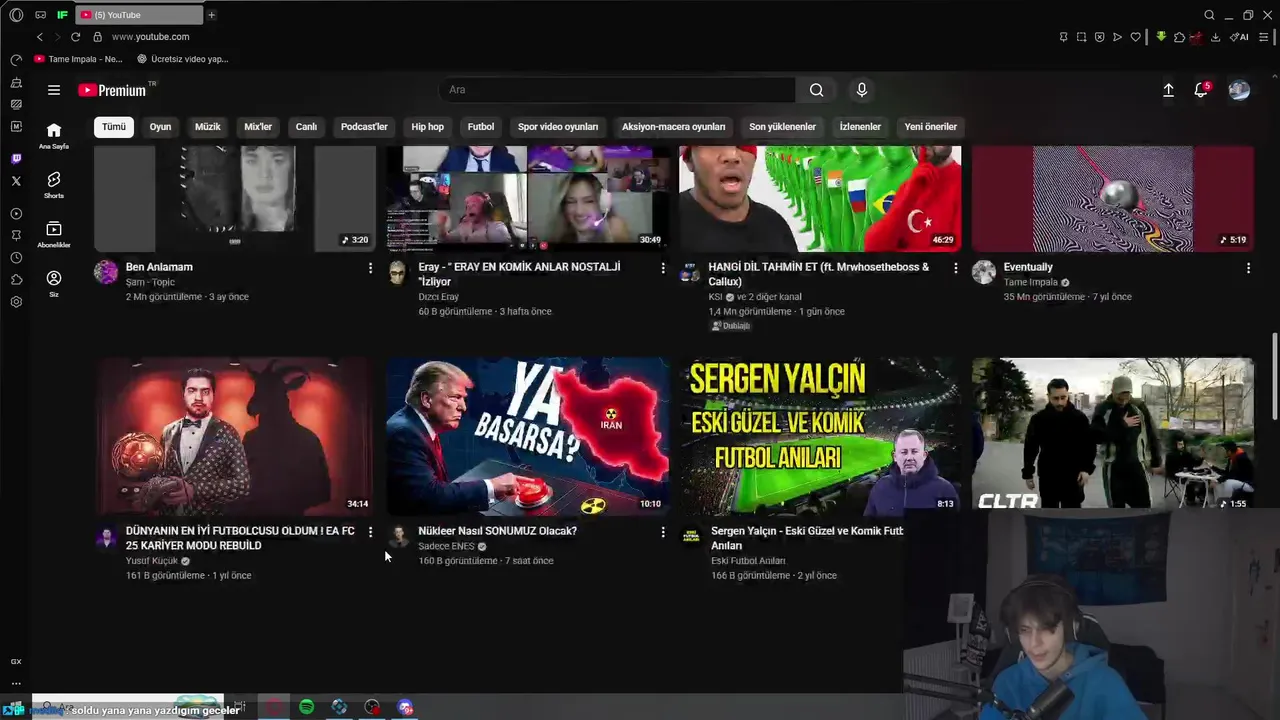Open Twitch in the Opera GX sidebar
The image size is (1280, 720).
16,159
